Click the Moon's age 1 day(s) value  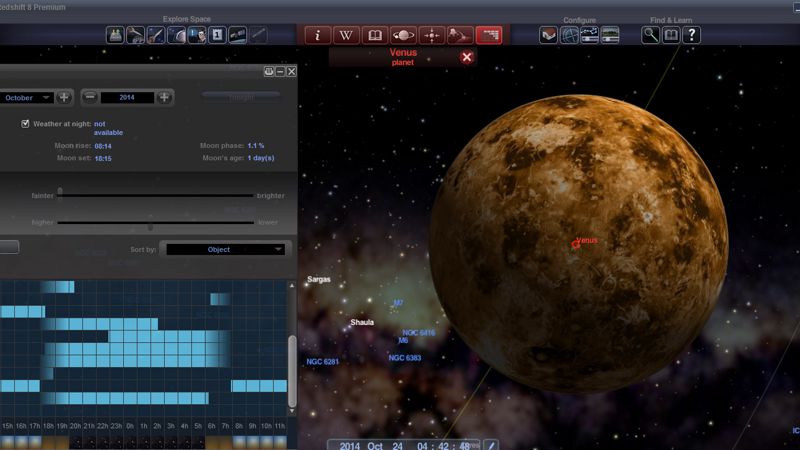point(261,158)
